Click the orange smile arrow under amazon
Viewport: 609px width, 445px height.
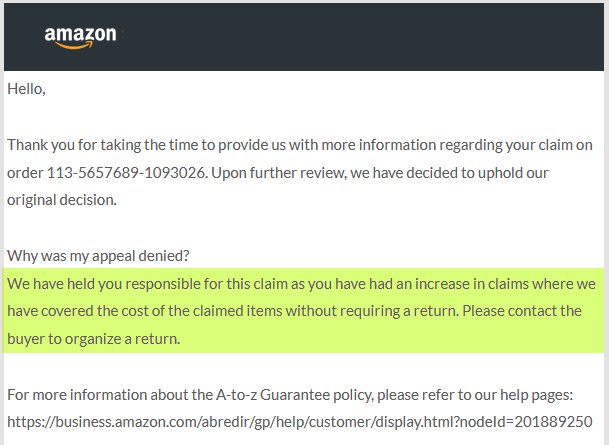click(x=75, y=45)
